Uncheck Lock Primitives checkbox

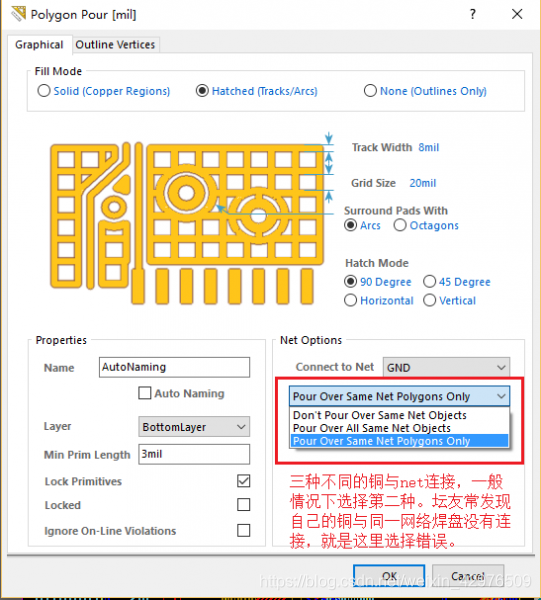click(244, 481)
